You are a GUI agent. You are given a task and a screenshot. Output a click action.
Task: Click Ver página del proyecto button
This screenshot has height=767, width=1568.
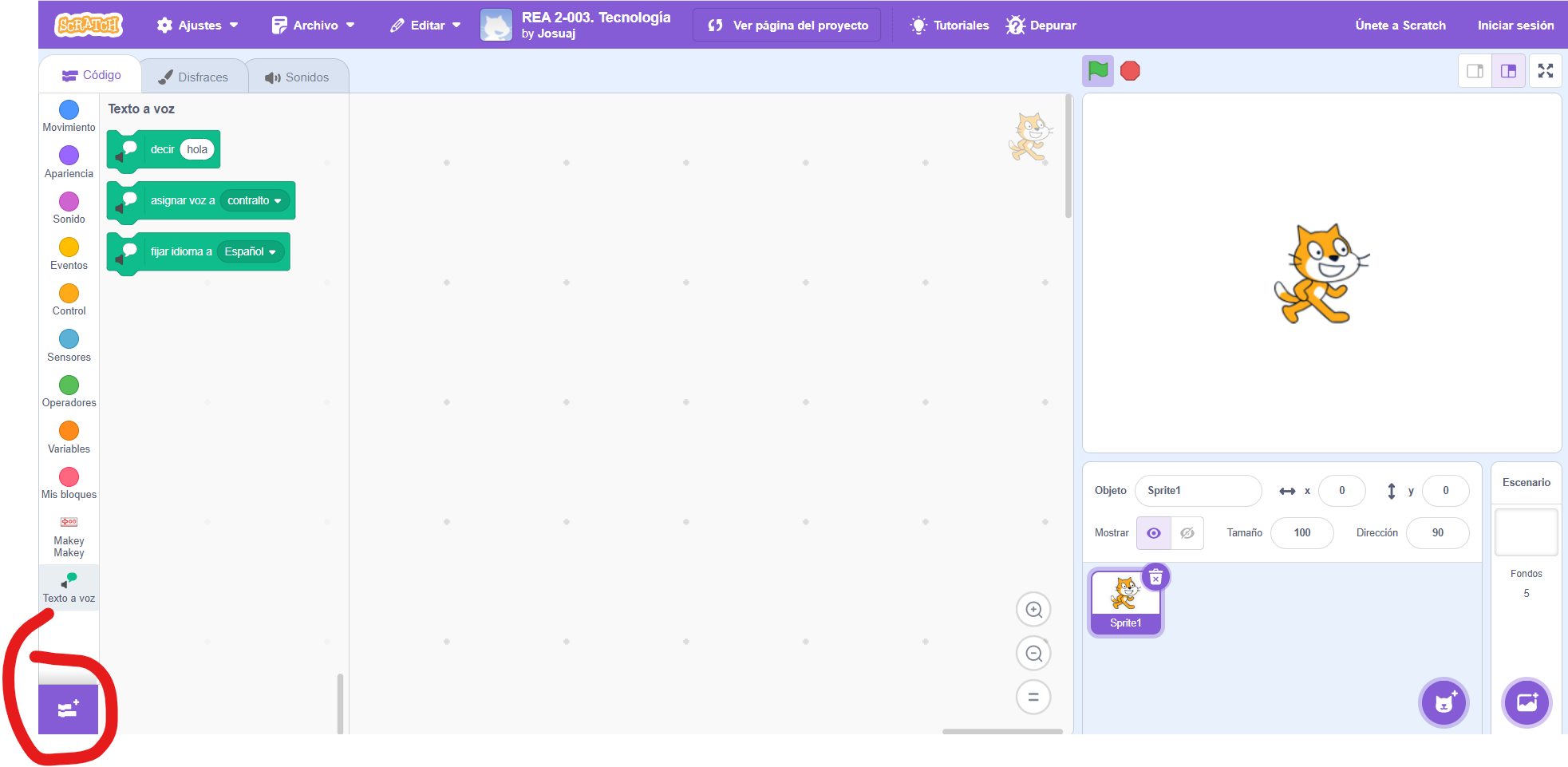click(787, 26)
